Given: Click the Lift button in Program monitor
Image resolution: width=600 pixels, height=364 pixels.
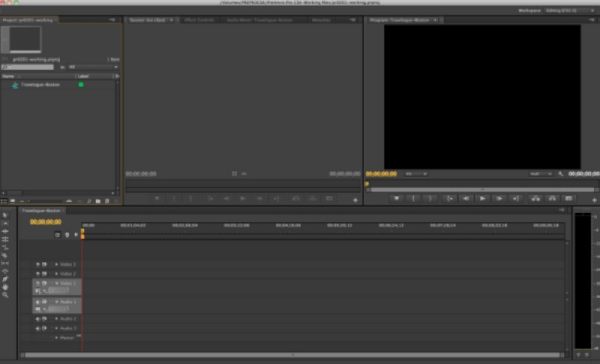Looking at the screenshot, I should point(535,198).
